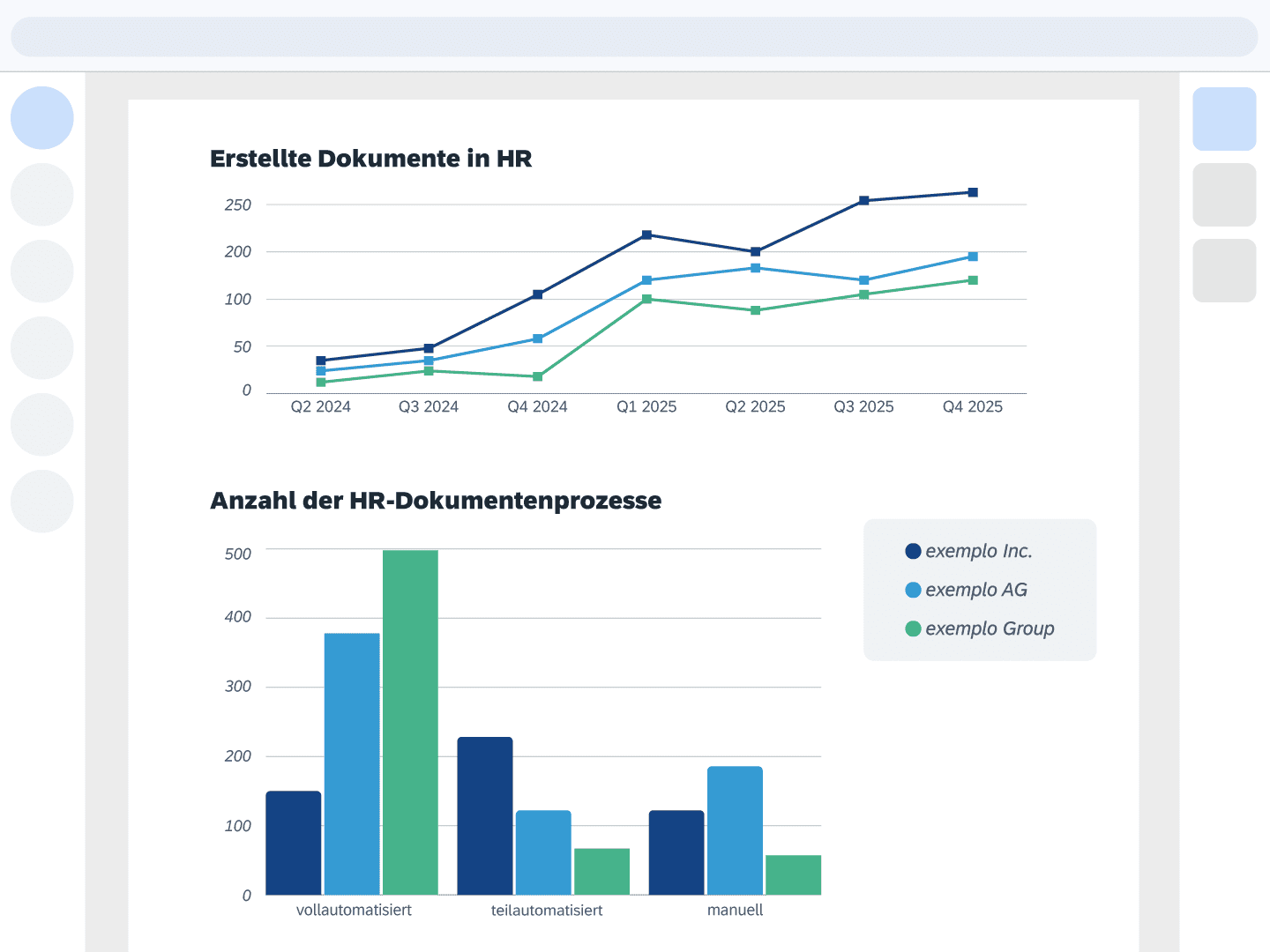Select the first highlighted sidebar icon
The height and width of the screenshot is (952, 1270).
click(41, 117)
